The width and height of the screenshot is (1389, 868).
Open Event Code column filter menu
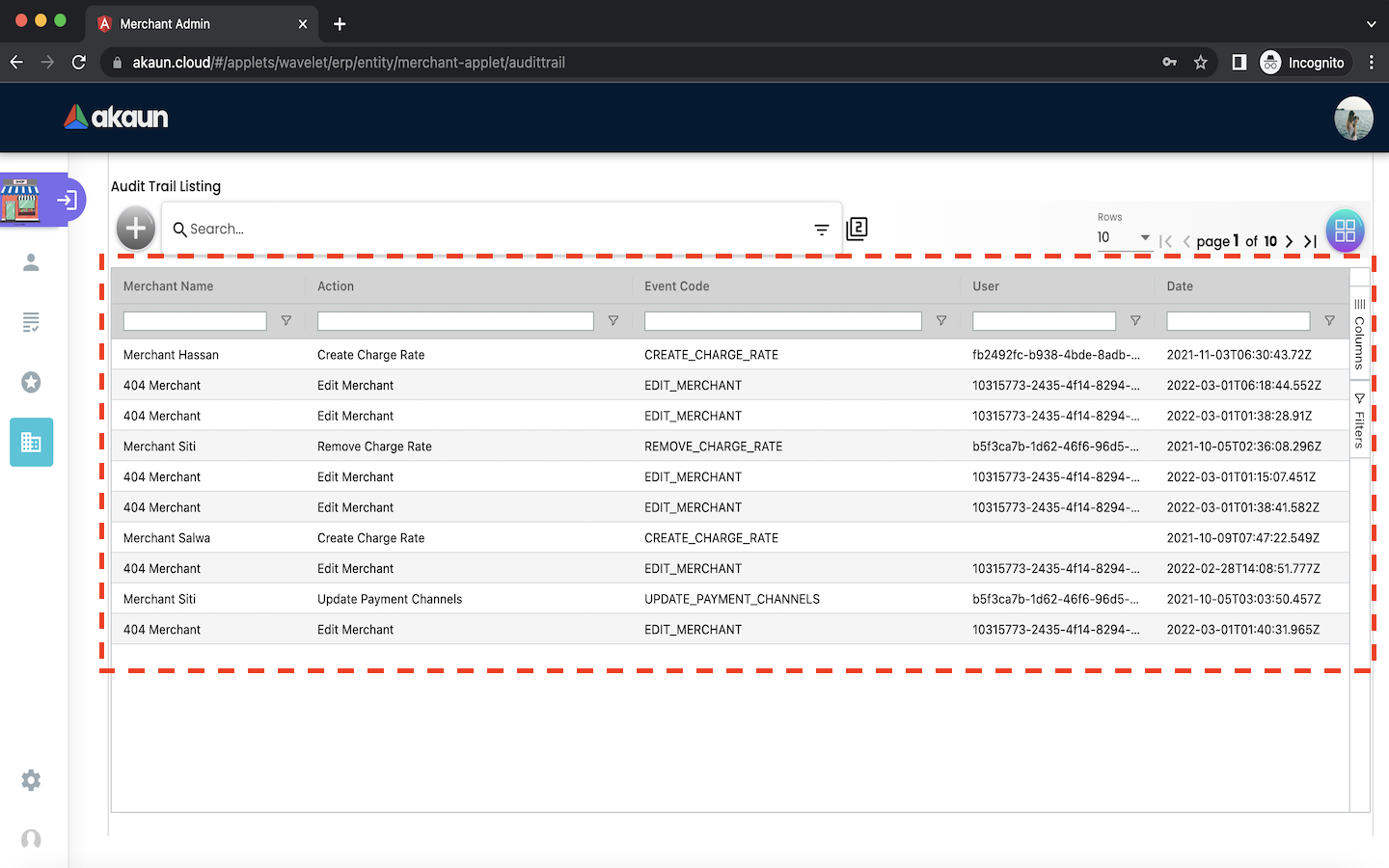pyautogui.click(x=941, y=321)
